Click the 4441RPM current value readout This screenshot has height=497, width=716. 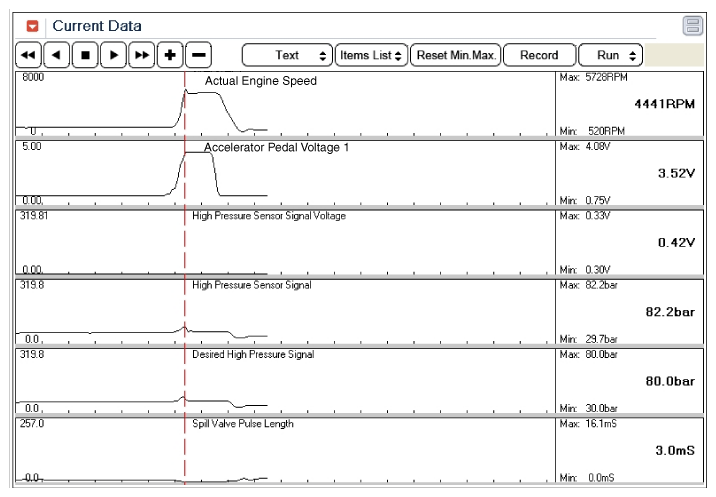[x=664, y=104]
